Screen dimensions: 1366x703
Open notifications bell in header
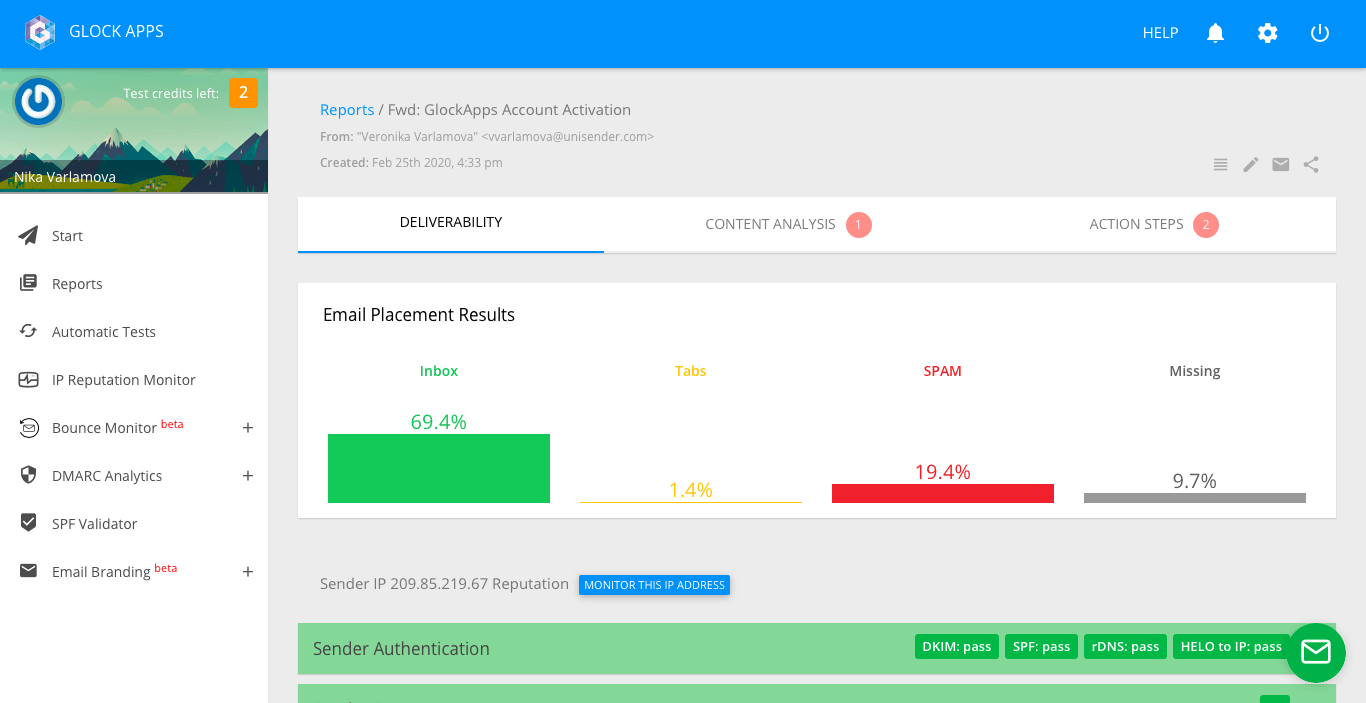point(1215,33)
